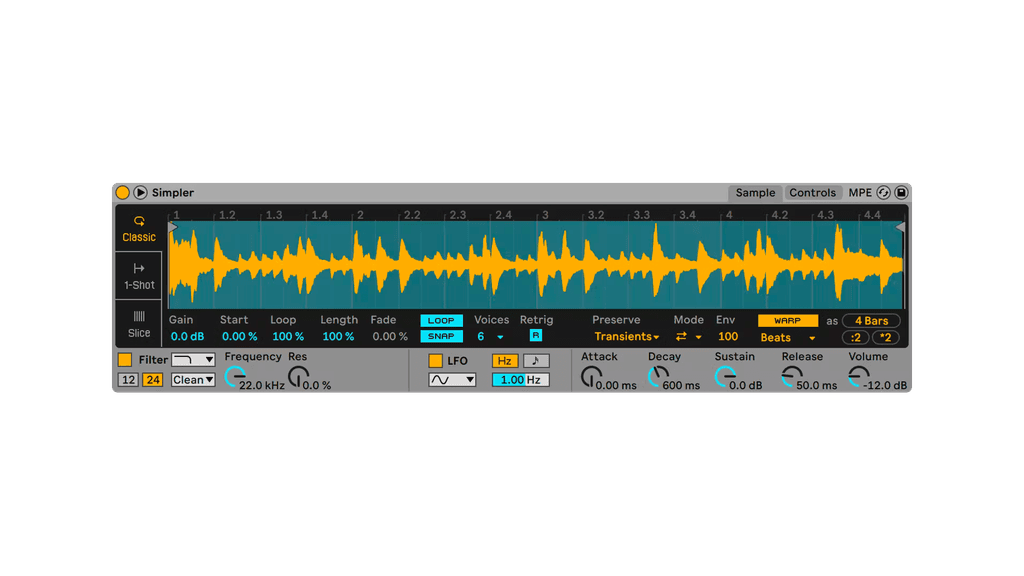Click the save preset disk icon
The height and width of the screenshot is (576, 1024).
[901, 192]
